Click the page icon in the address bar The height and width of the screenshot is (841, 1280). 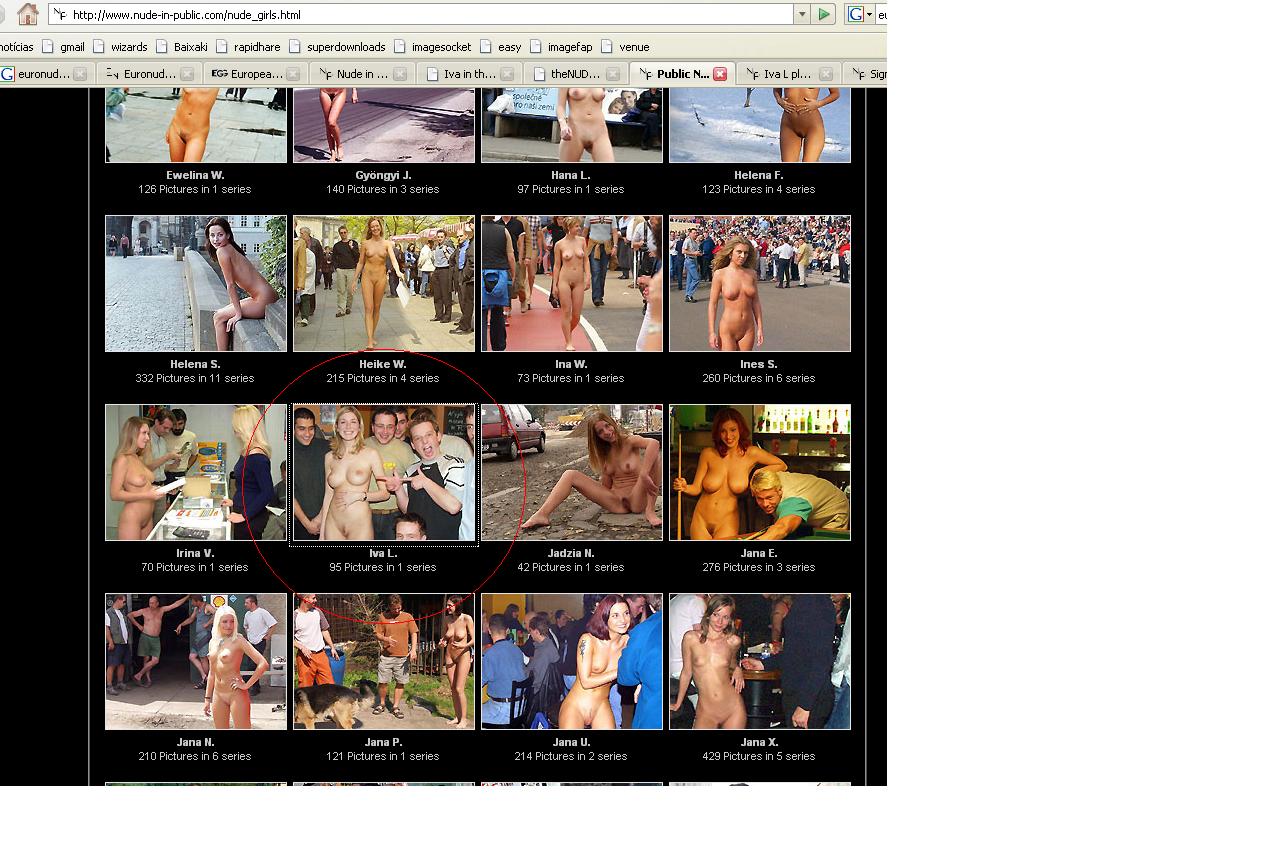coord(60,15)
